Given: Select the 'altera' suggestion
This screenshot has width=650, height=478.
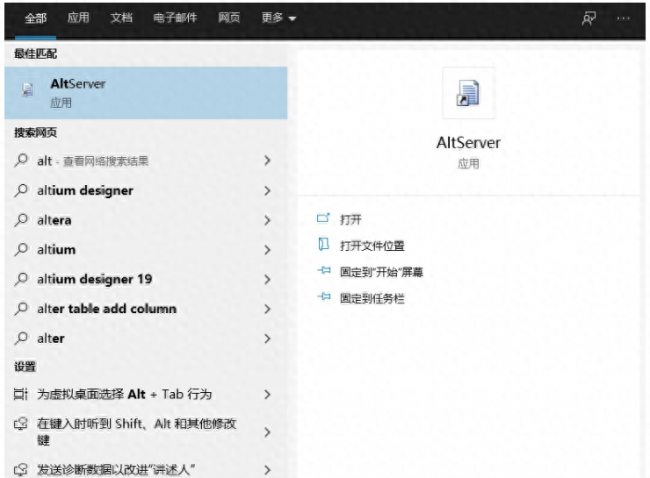Looking at the screenshot, I should (146, 220).
